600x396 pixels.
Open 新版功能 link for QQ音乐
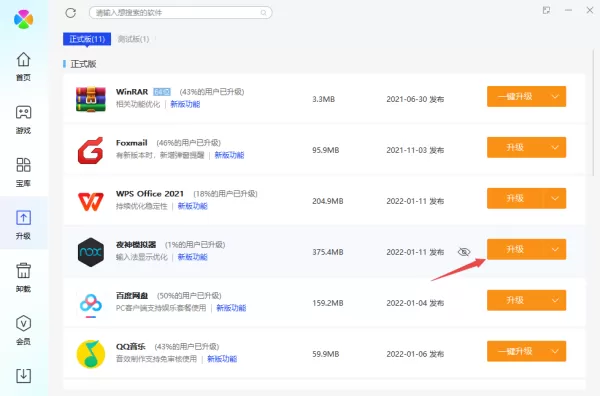click(222, 359)
